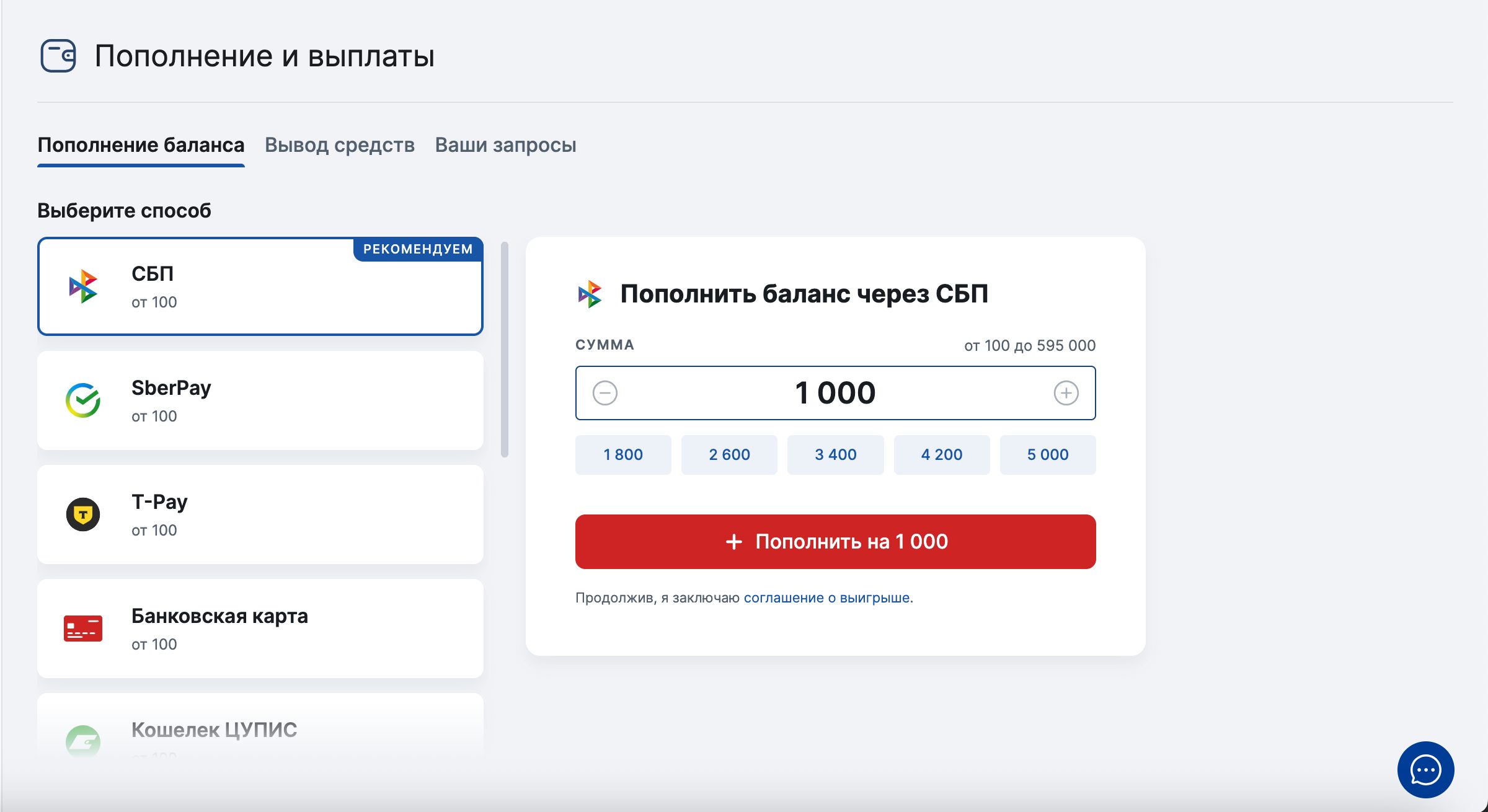Select SberPay as payment method
This screenshot has width=1488, height=812.
click(x=260, y=400)
